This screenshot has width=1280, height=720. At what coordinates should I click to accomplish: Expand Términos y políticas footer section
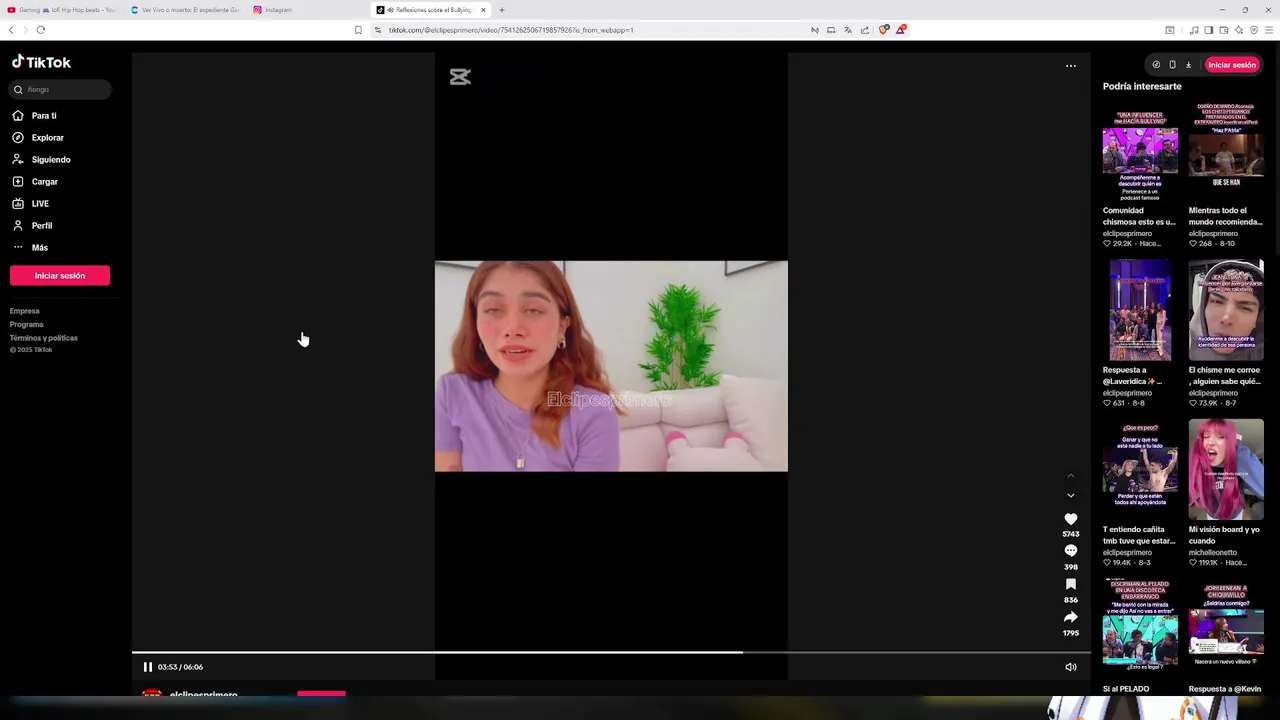pyautogui.click(x=44, y=338)
